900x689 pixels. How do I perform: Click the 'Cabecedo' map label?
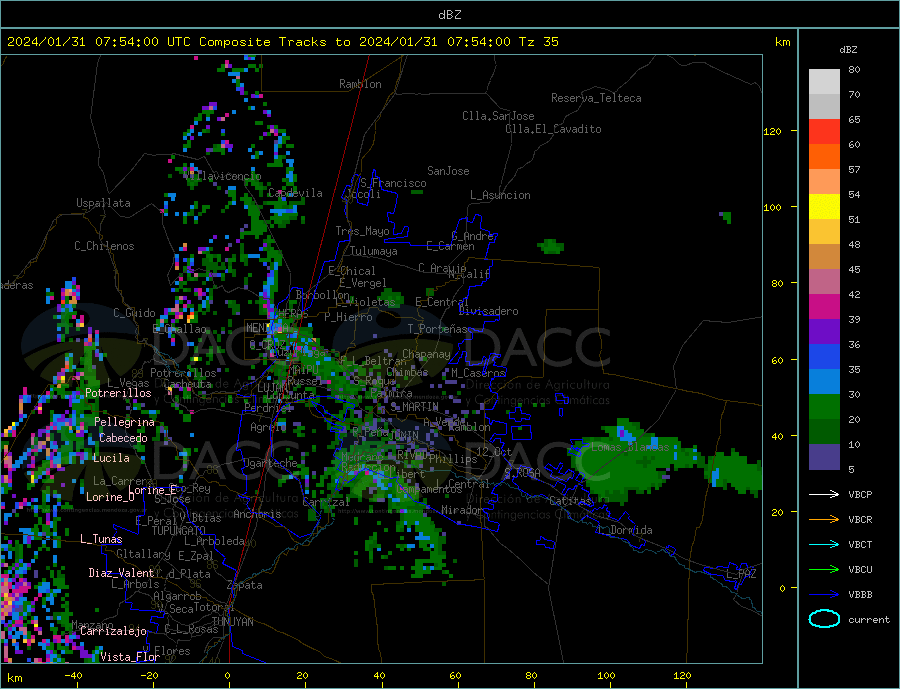point(123,438)
